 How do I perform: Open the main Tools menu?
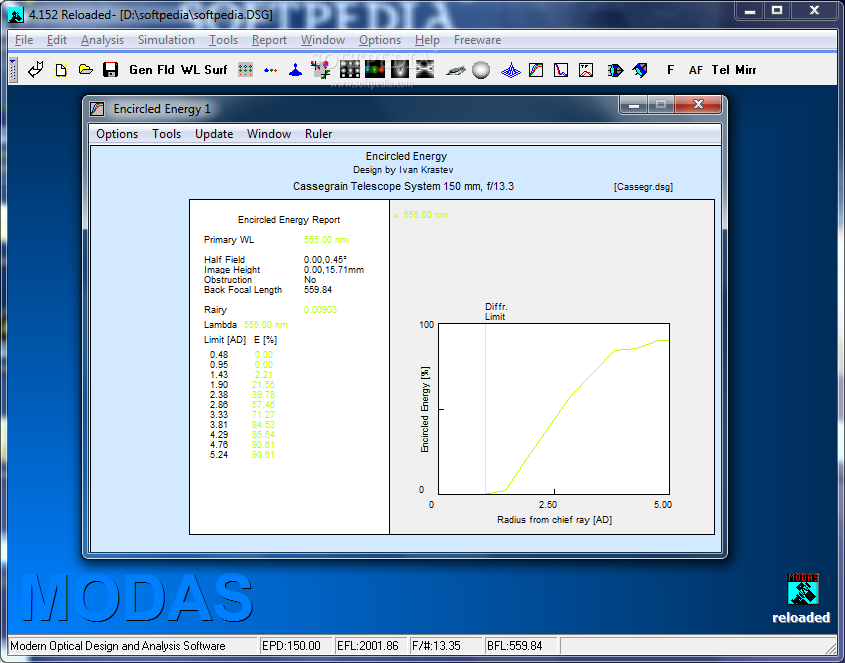click(224, 40)
